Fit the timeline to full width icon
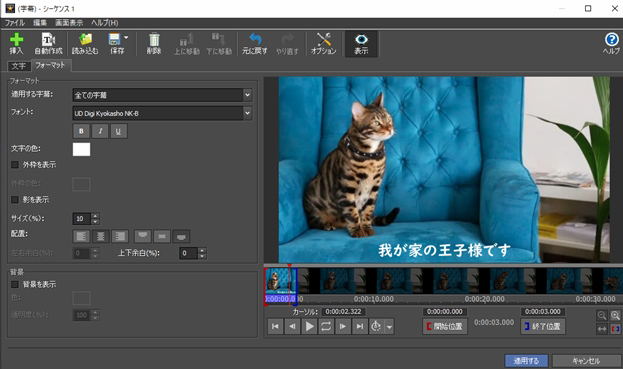The height and width of the screenshot is (369, 623). tap(602, 329)
